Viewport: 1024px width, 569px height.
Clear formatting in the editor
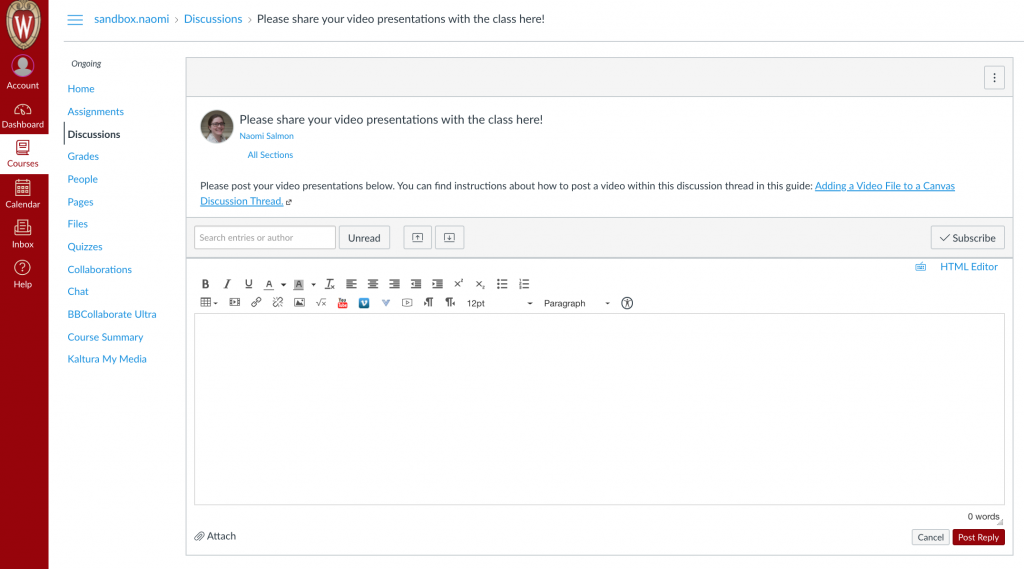coord(330,284)
